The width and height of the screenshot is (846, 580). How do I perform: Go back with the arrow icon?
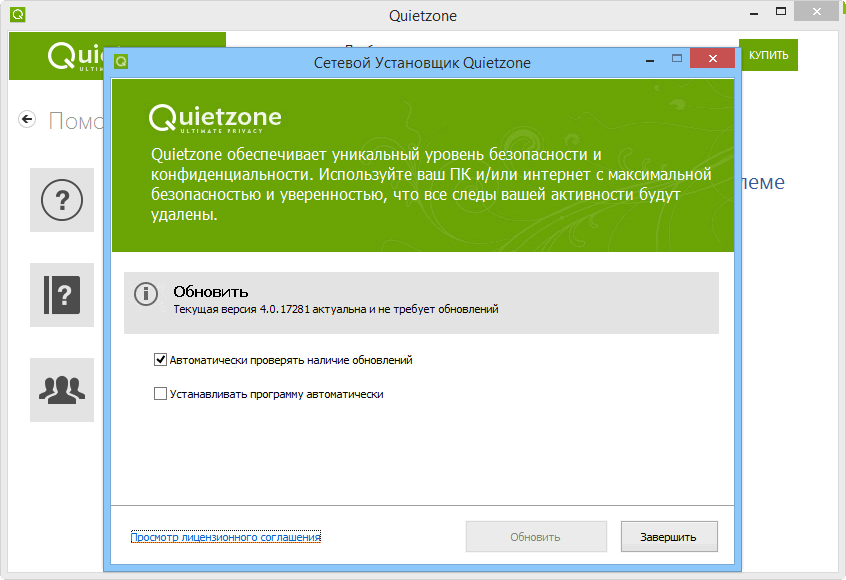(x=27, y=119)
